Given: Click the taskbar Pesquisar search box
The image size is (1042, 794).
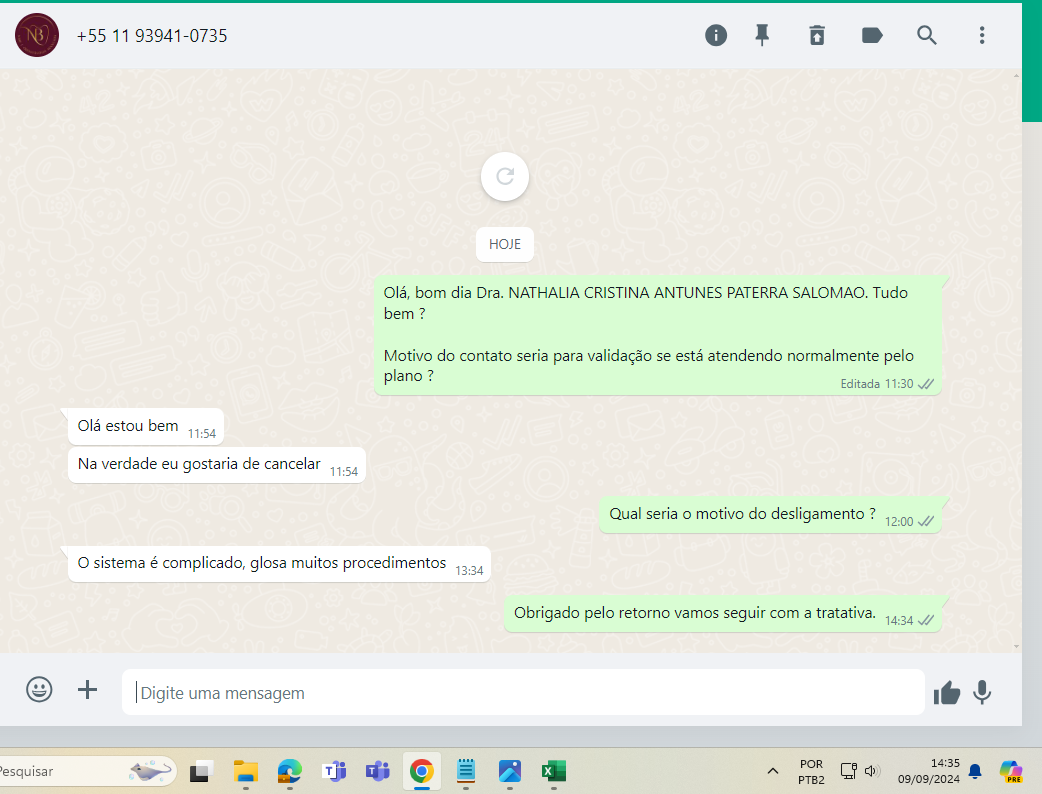Looking at the screenshot, I should 86,771.
